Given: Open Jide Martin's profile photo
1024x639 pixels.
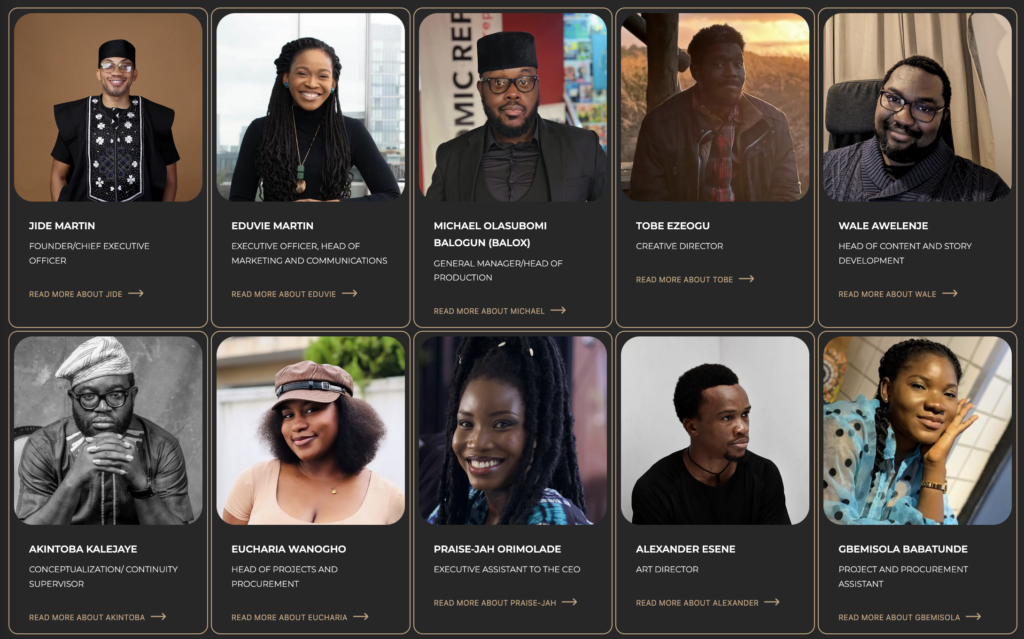Looking at the screenshot, I should (108, 107).
